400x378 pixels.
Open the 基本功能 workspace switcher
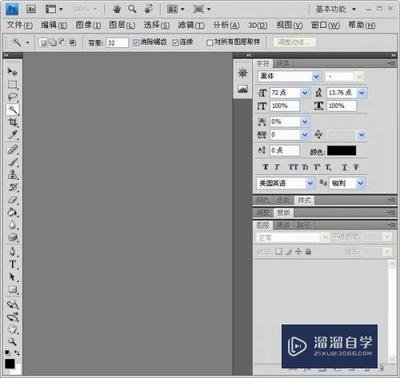335,9
